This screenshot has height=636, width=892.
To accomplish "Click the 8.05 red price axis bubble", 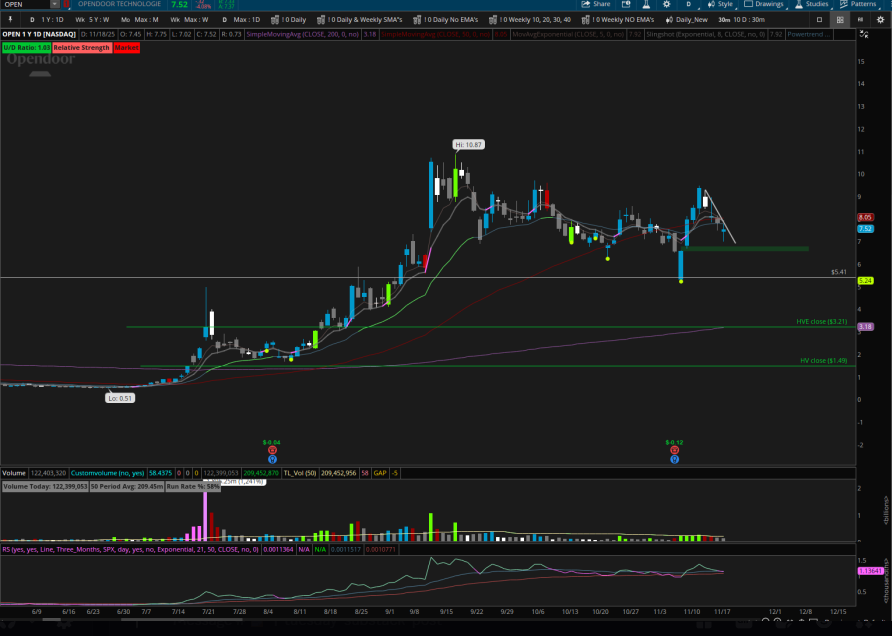I will point(865,217).
